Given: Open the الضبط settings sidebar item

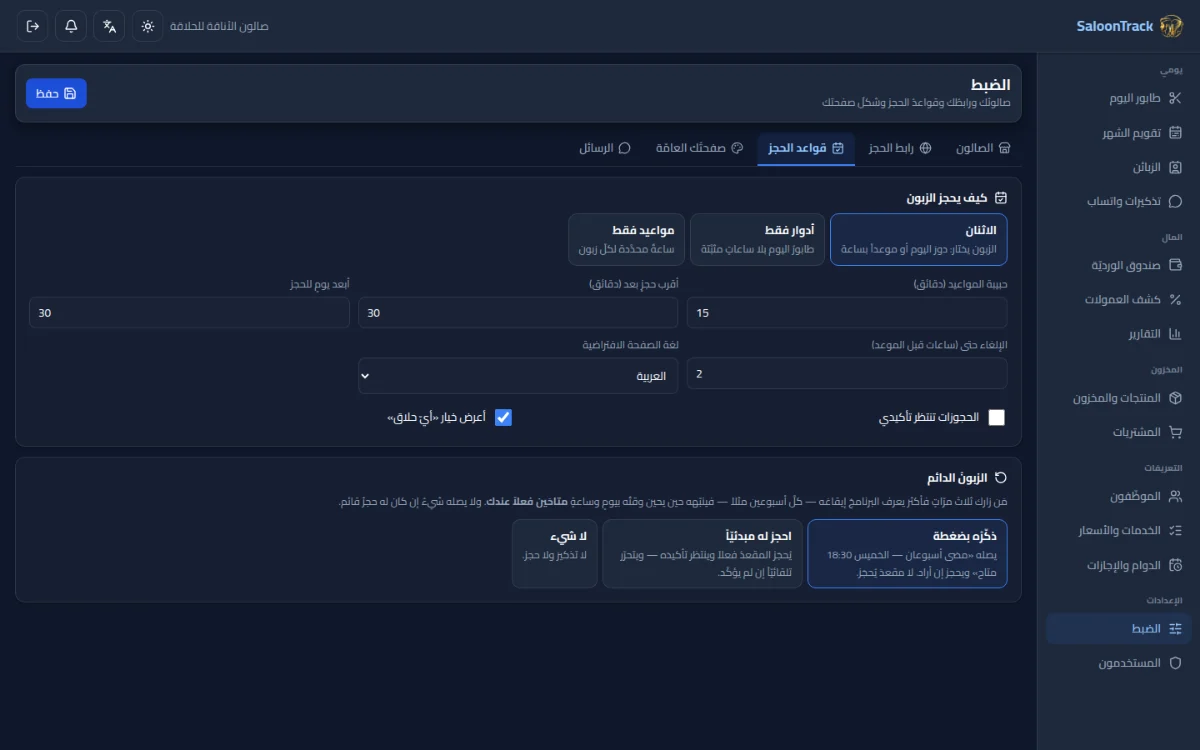Looking at the screenshot, I should [1118, 629].
